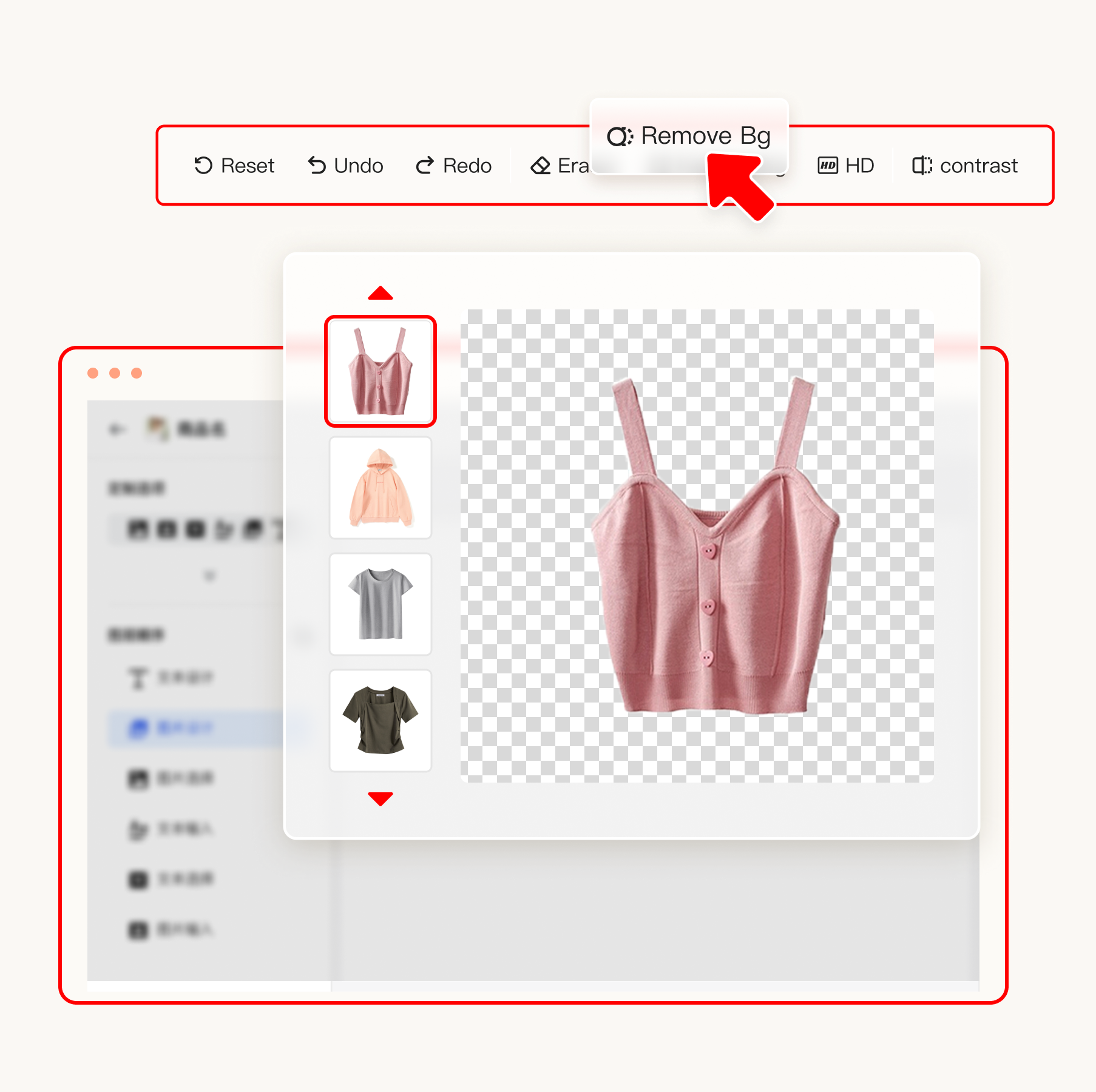The image size is (1096, 1092).
Task: Expand the small chevron in the sidebar
Action: [x=209, y=575]
